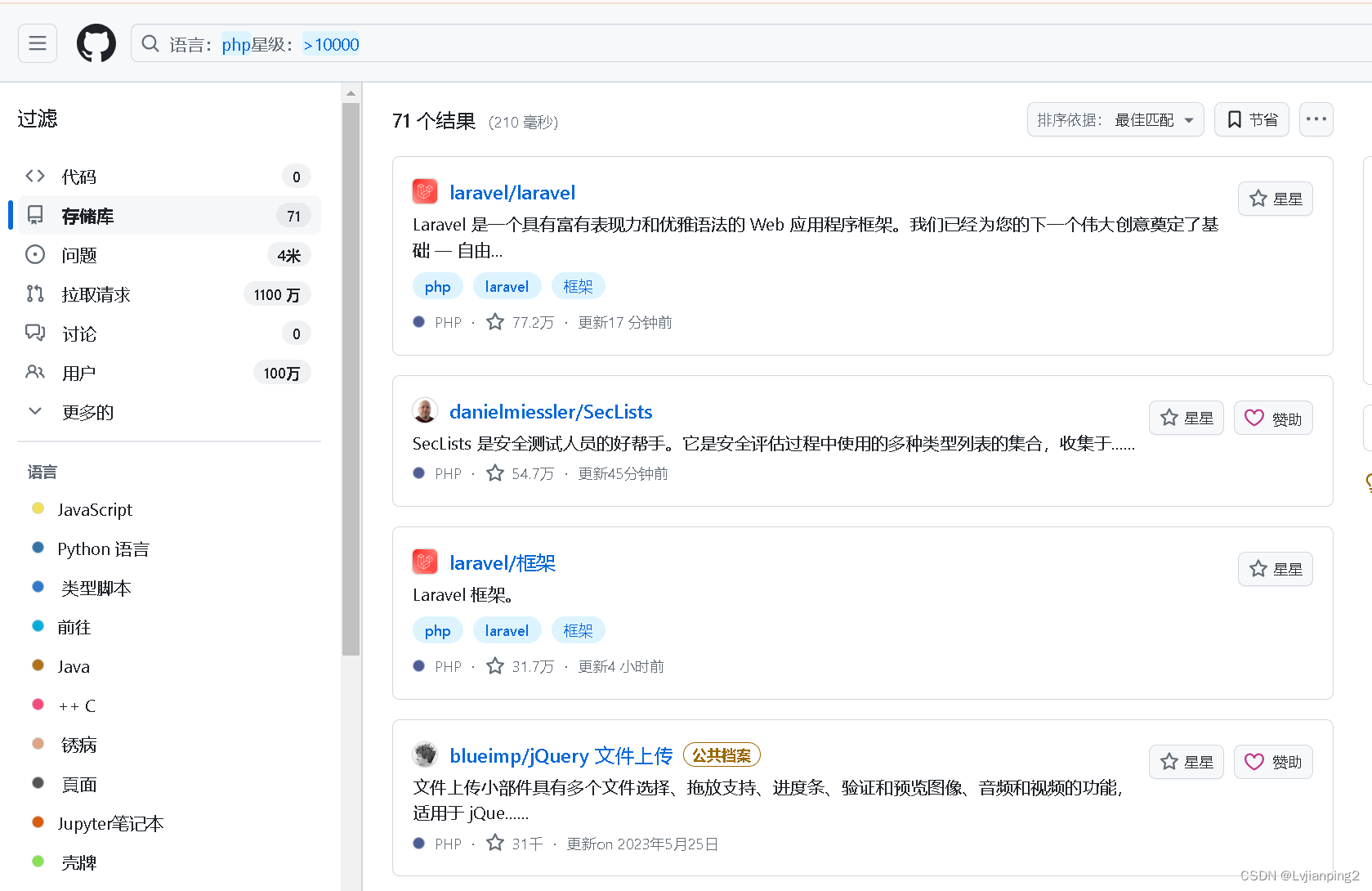Click the laravel topic tag on laravel/laravel
This screenshot has height=891, width=1372.
(x=507, y=286)
